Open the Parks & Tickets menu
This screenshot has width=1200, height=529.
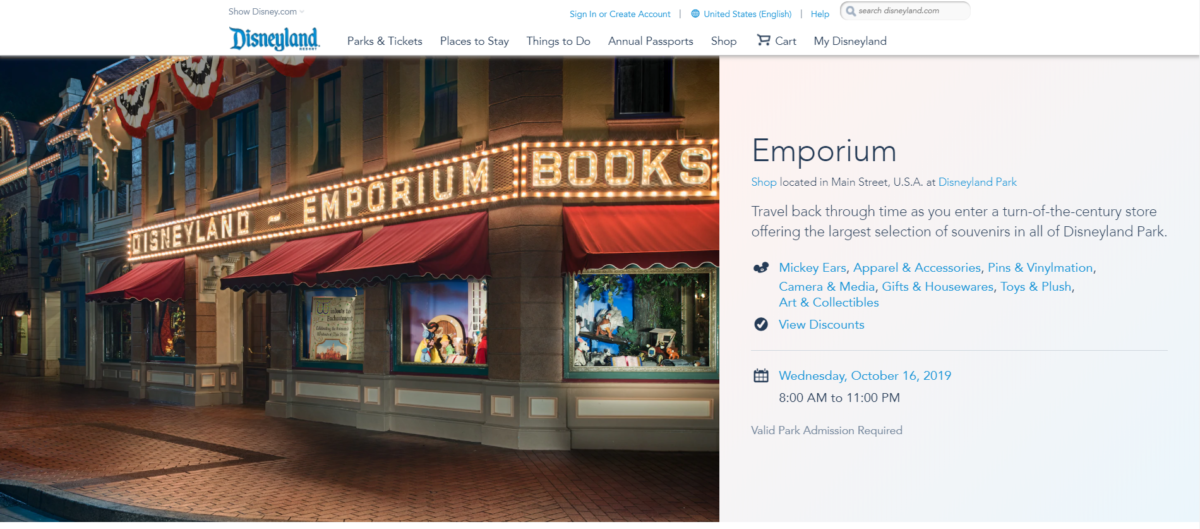(x=385, y=41)
